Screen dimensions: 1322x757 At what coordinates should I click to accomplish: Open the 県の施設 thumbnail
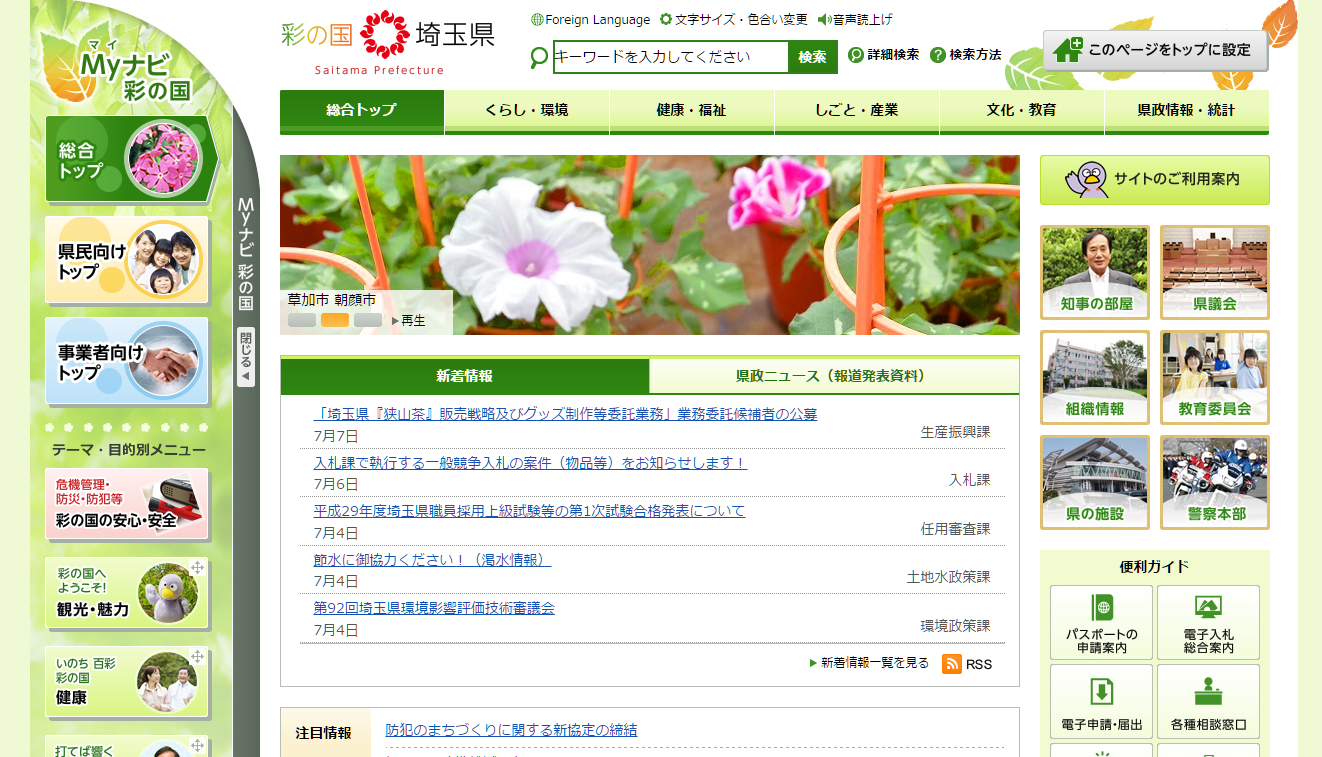point(1095,482)
